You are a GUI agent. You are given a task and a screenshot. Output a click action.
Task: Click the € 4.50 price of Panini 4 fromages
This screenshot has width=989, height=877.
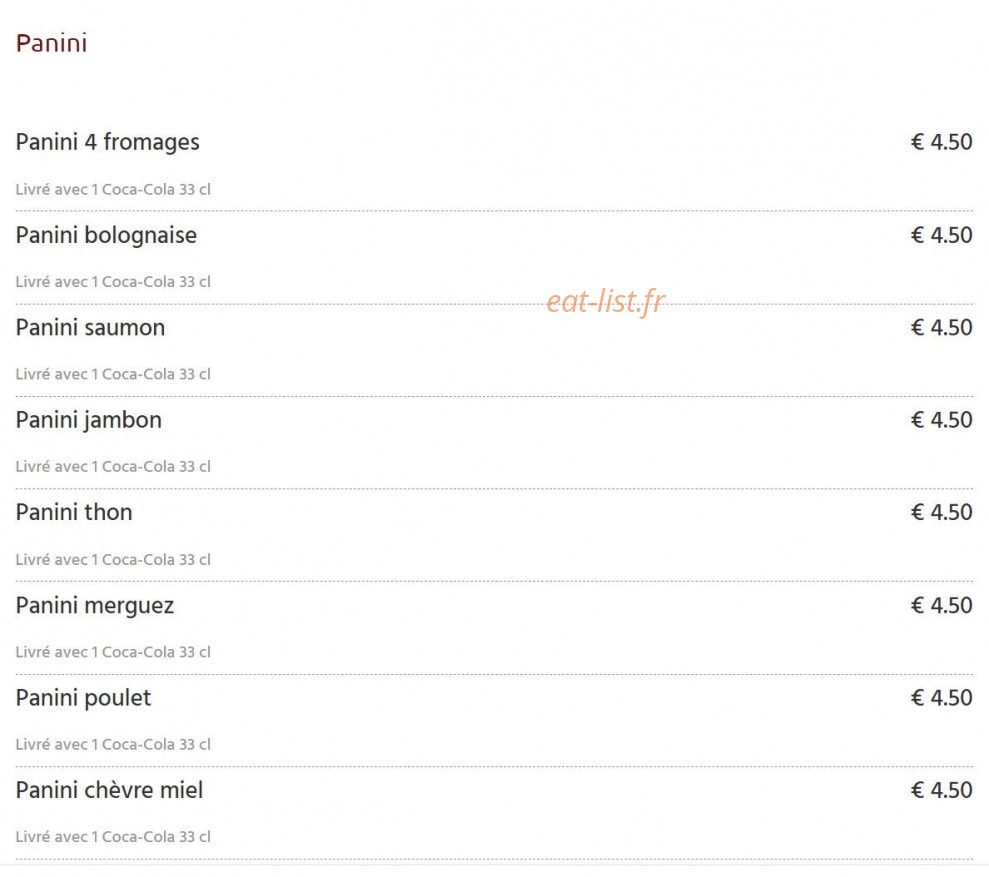pyautogui.click(x=941, y=142)
